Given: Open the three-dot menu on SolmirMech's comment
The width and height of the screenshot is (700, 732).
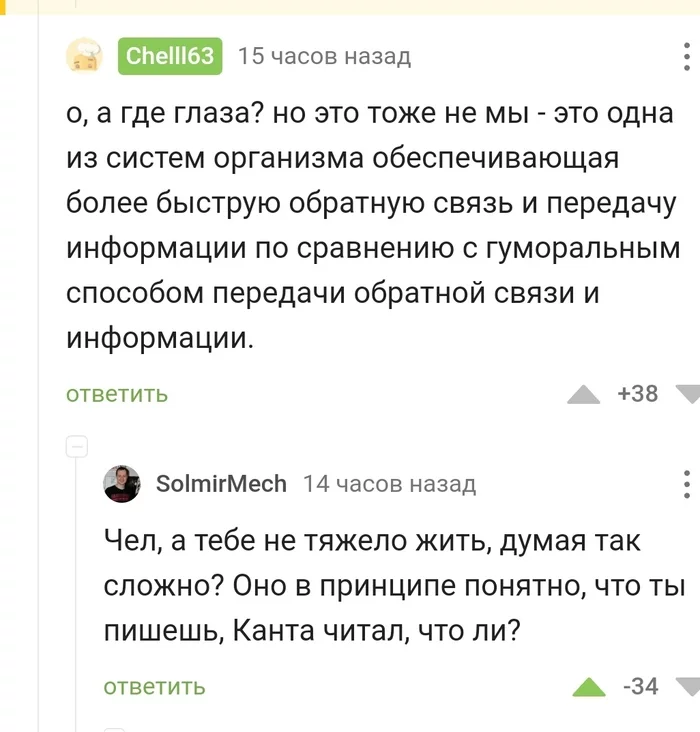Looking at the screenshot, I should tap(686, 484).
